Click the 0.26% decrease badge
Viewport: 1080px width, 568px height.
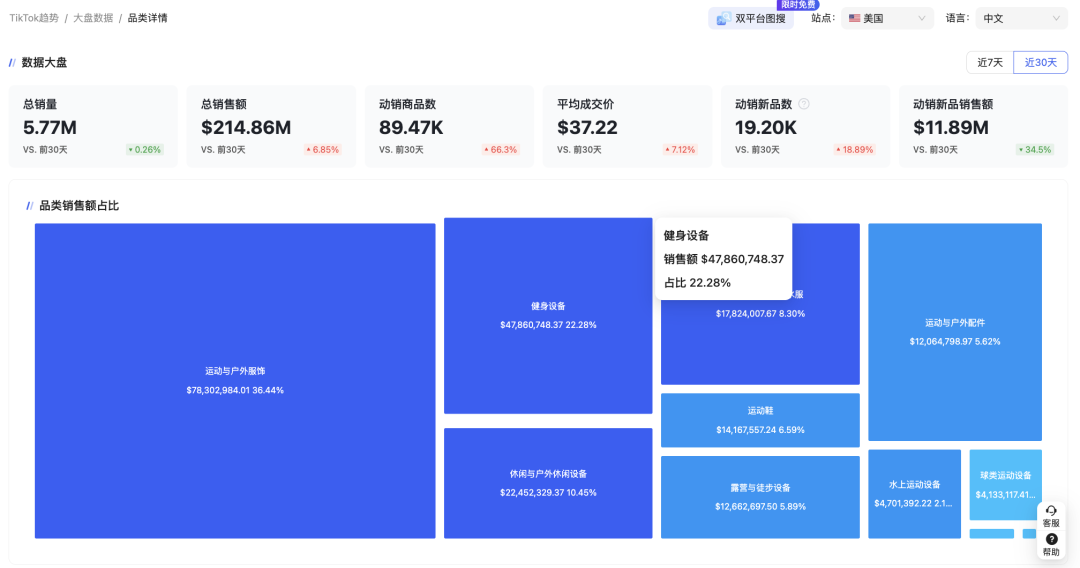point(145,149)
